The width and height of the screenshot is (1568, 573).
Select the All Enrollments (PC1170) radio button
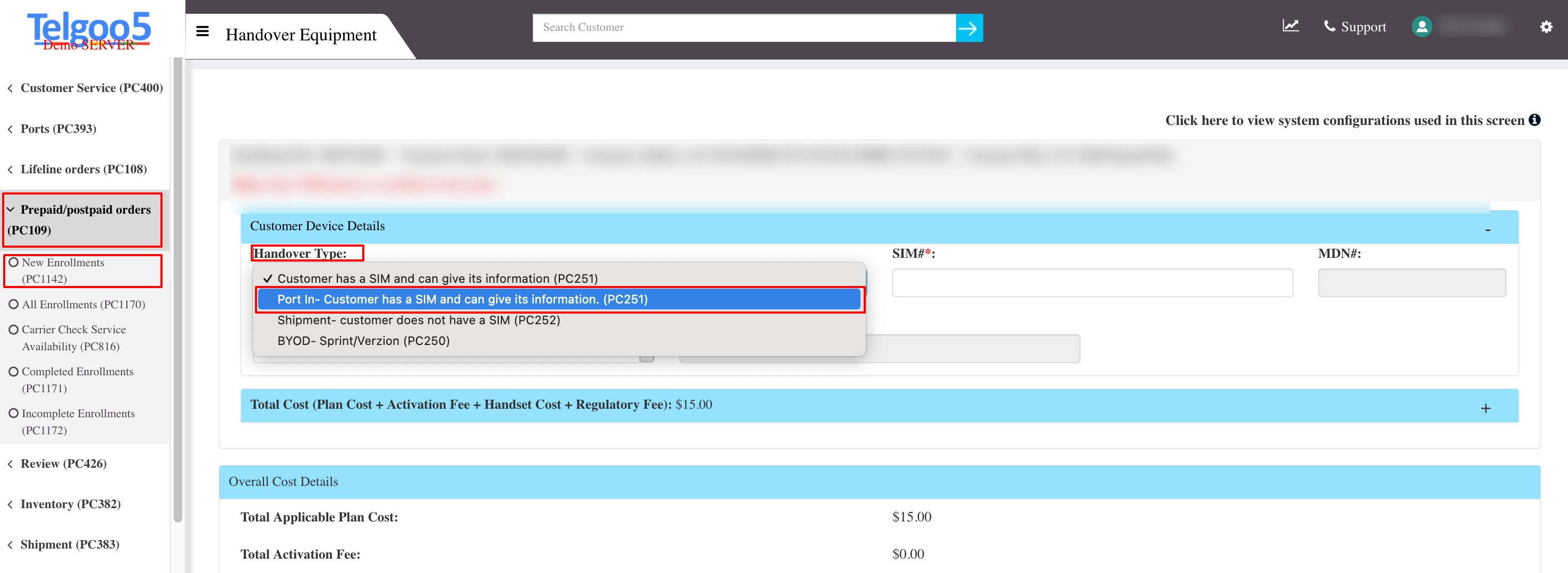tap(13, 304)
